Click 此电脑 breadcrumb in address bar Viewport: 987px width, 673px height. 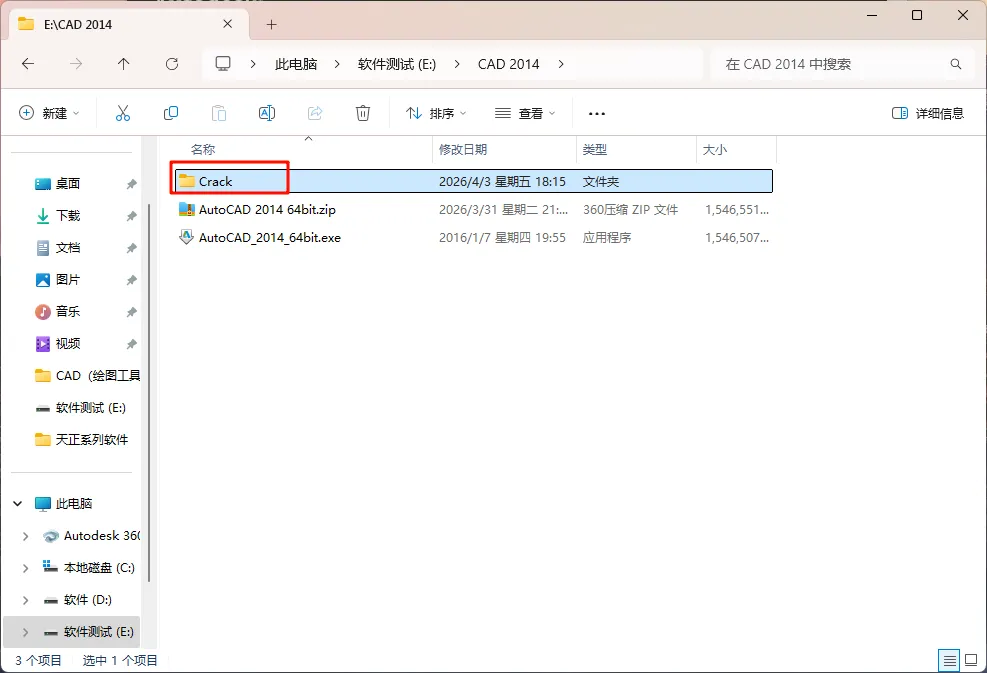click(x=296, y=64)
